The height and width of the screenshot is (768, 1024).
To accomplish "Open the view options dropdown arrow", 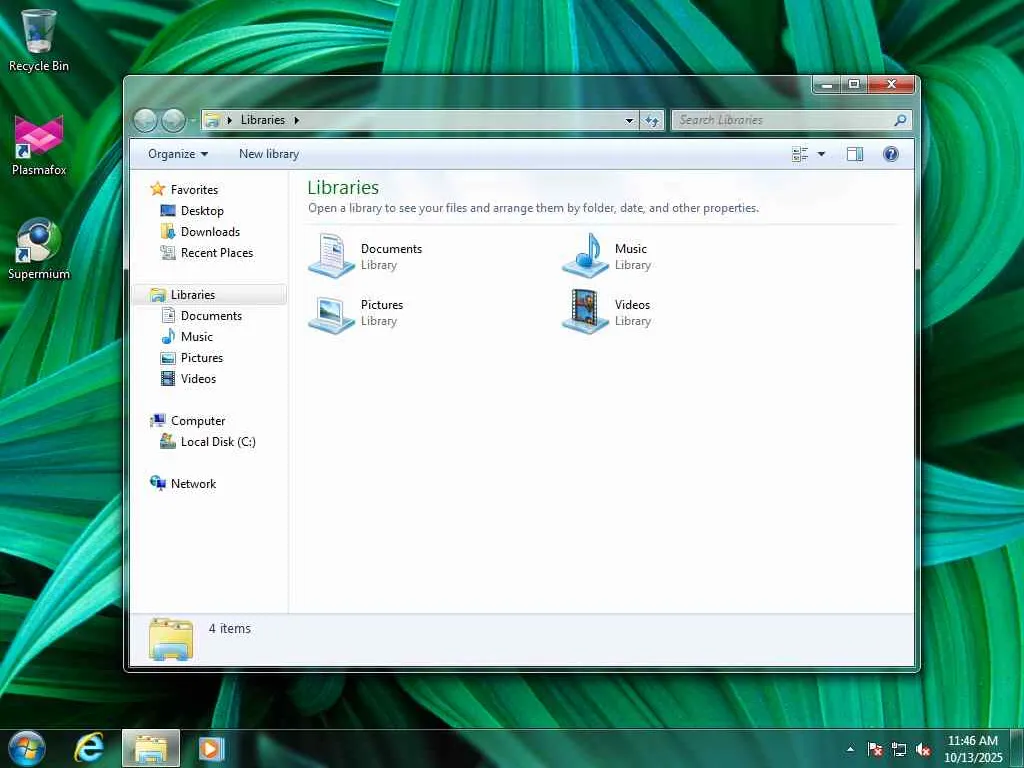I will pos(822,154).
